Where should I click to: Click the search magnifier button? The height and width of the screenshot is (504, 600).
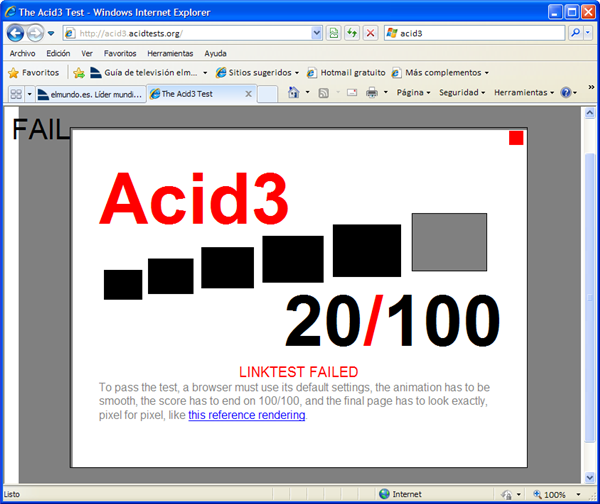click(x=576, y=33)
